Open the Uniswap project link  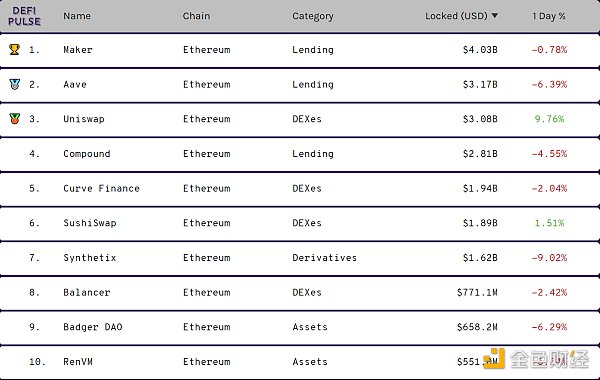click(x=84, y=119)
